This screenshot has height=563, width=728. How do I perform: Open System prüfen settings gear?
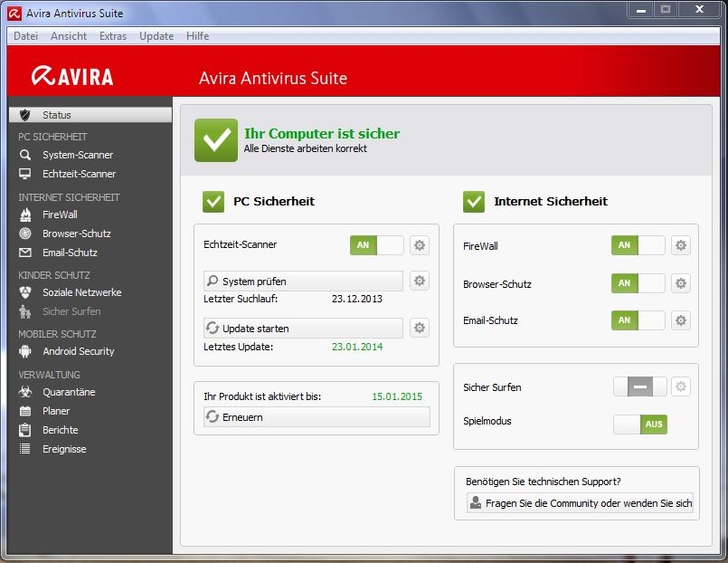419,281
